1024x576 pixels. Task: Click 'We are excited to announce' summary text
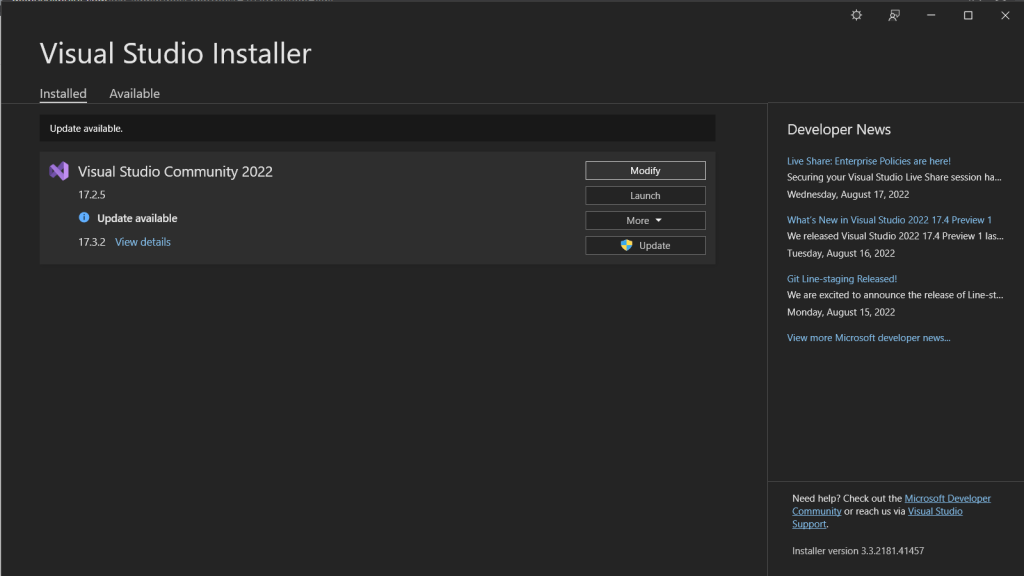[x=895, y=295]
